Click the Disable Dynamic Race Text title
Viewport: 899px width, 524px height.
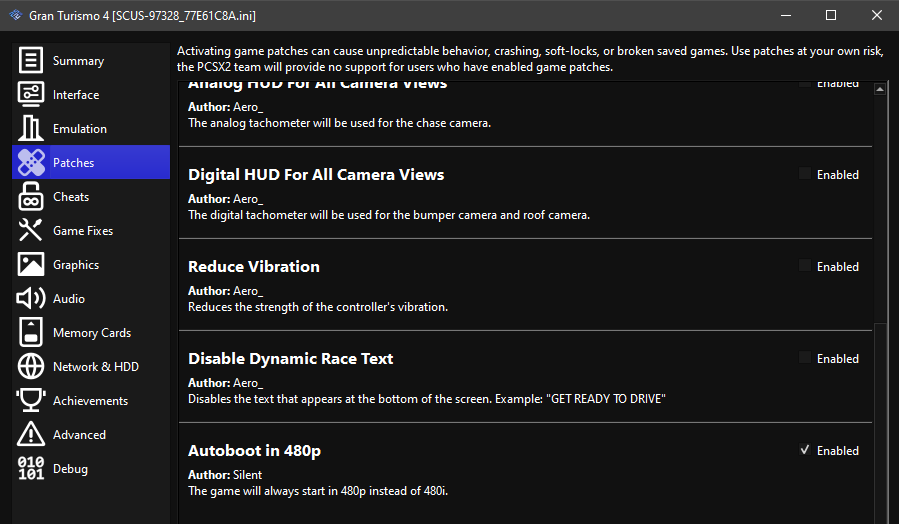pyautogui.click(x=291, y=358)
